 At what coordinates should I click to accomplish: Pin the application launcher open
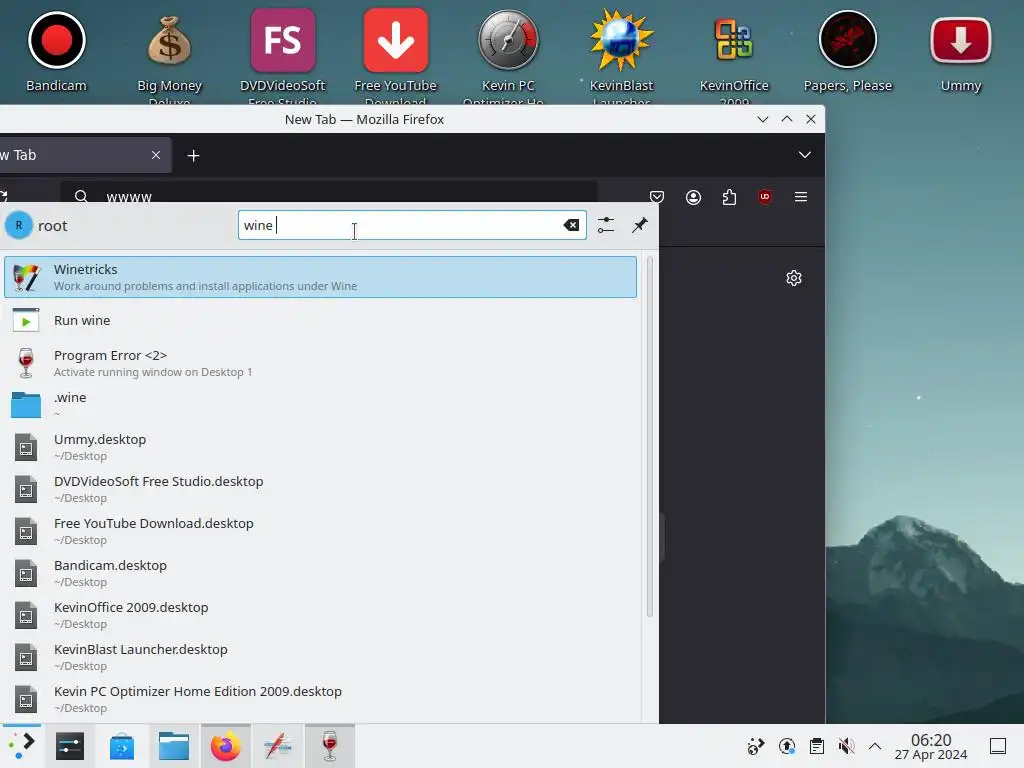pos(640,225)
